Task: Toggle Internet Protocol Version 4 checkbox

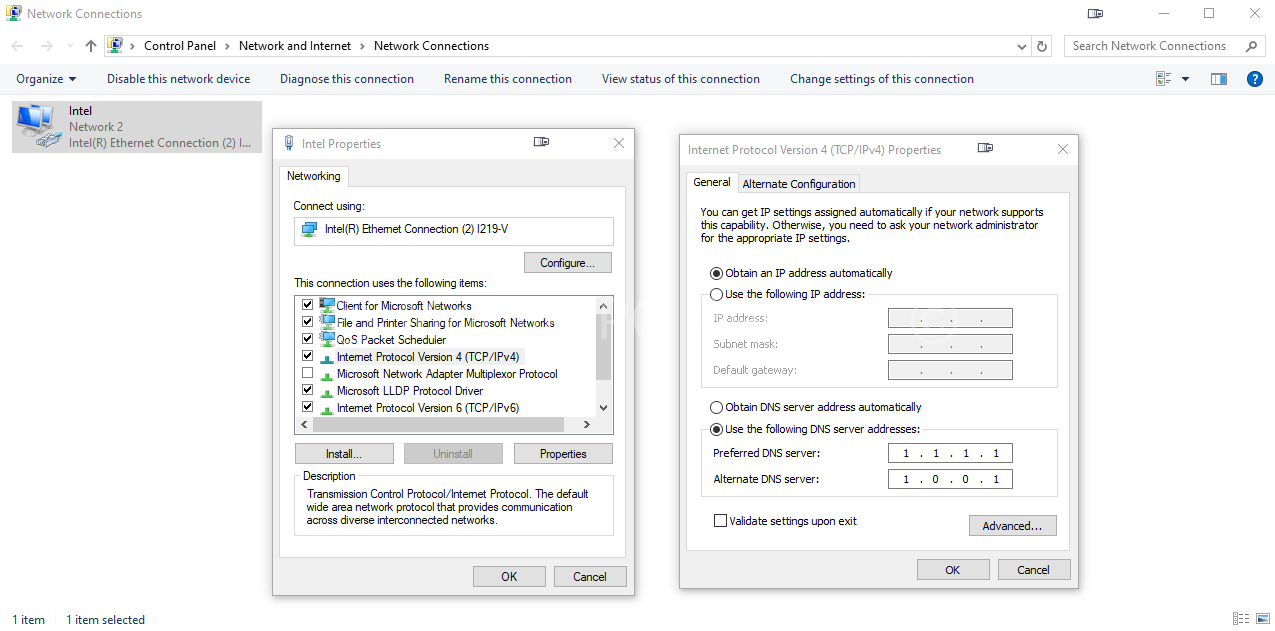Action: point(307,356)
